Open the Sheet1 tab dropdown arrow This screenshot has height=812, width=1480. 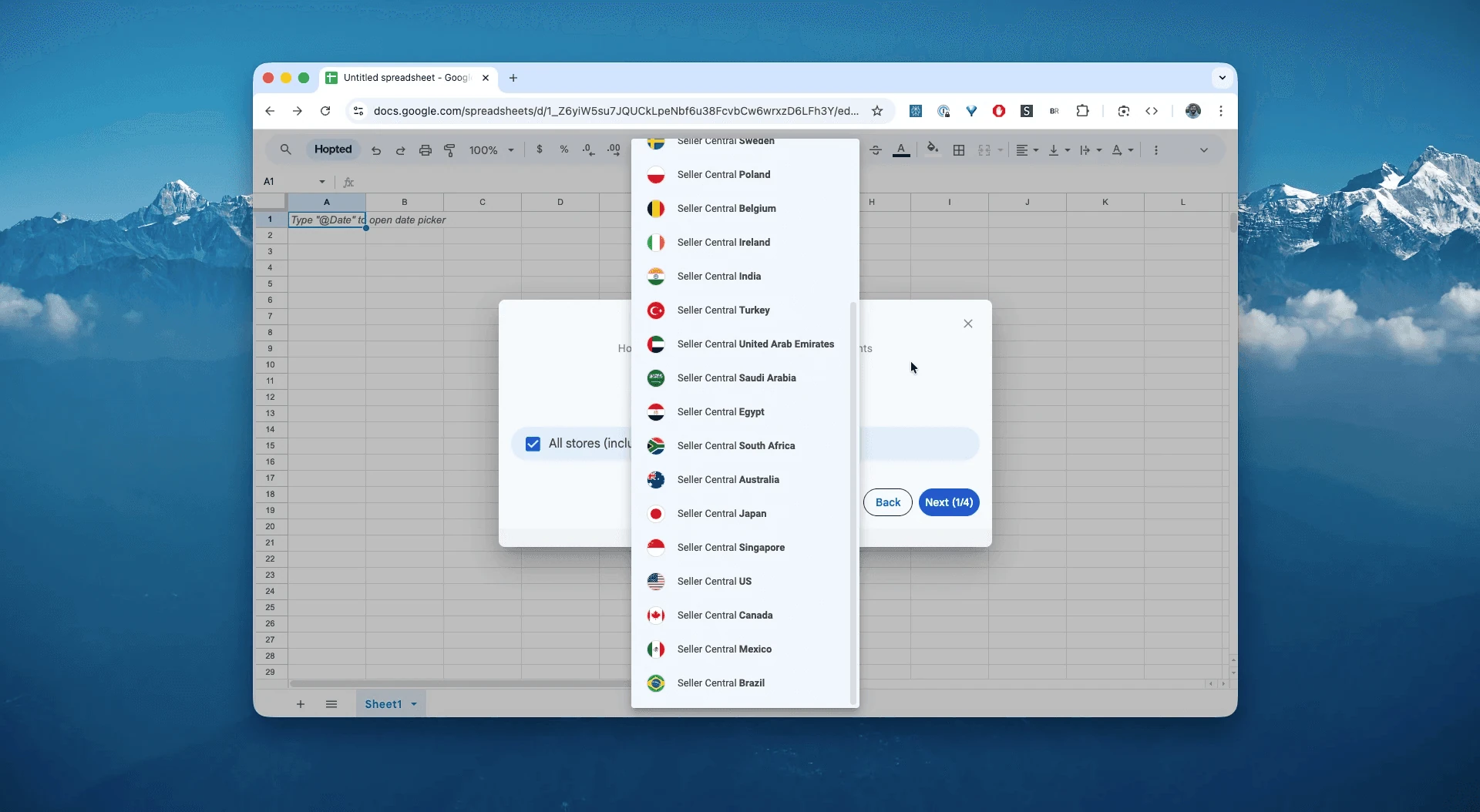coord(414,704)
